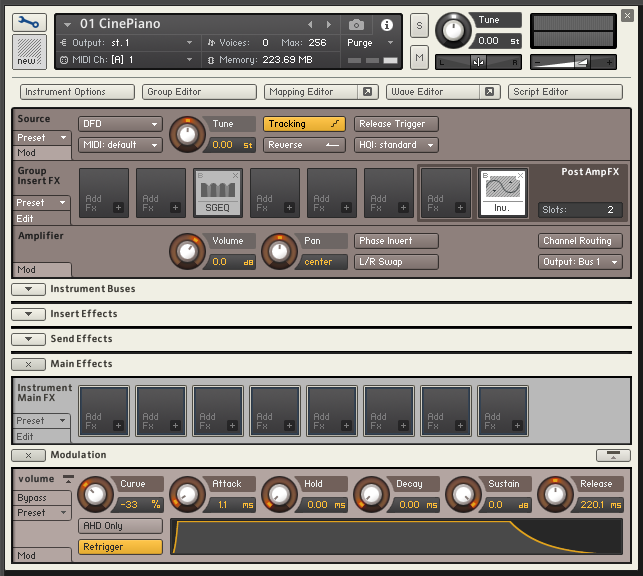
Task: Click the header volume slider
Action: 573,62
